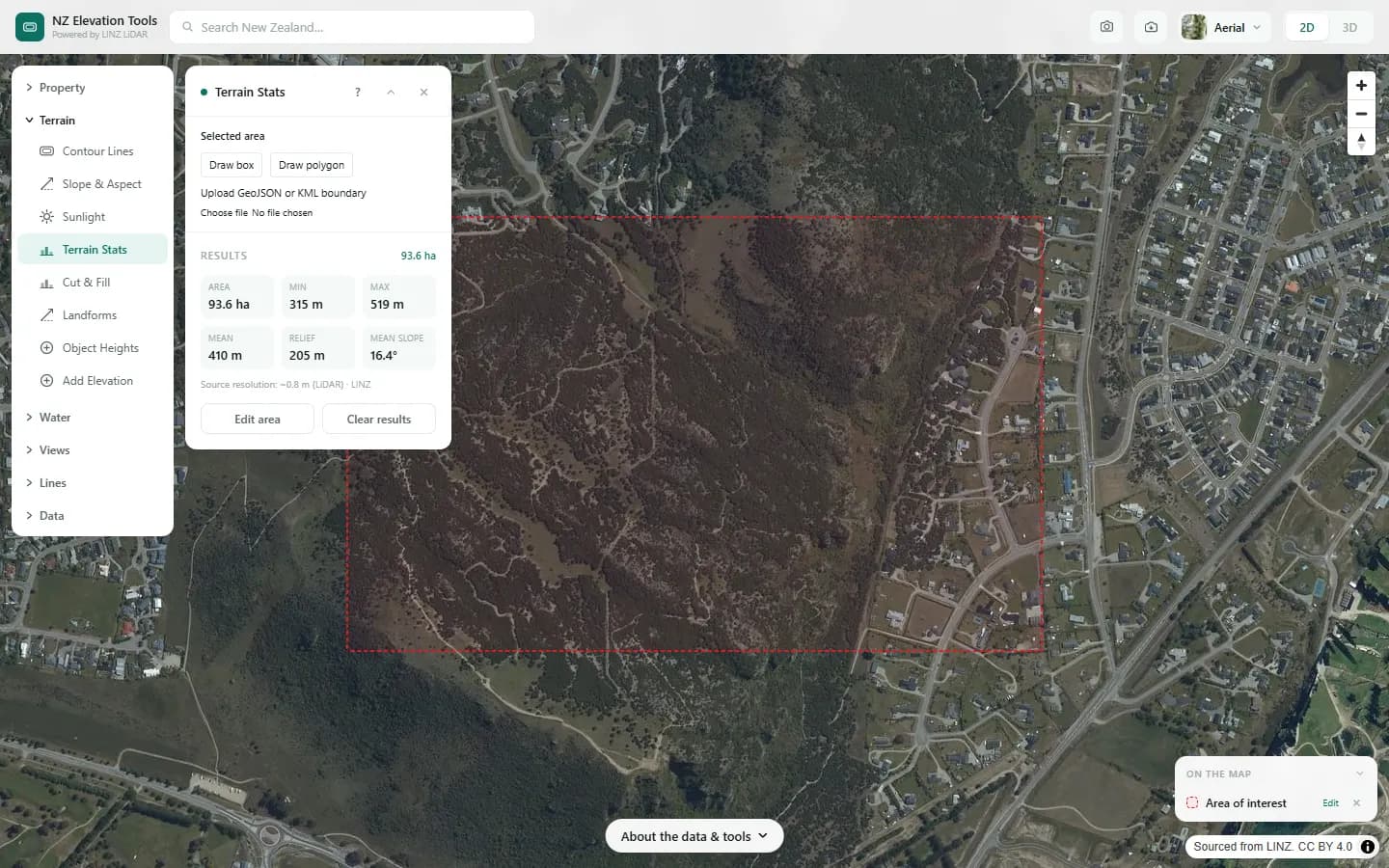Click the MAX 519 m result card

tap(399, 297)
